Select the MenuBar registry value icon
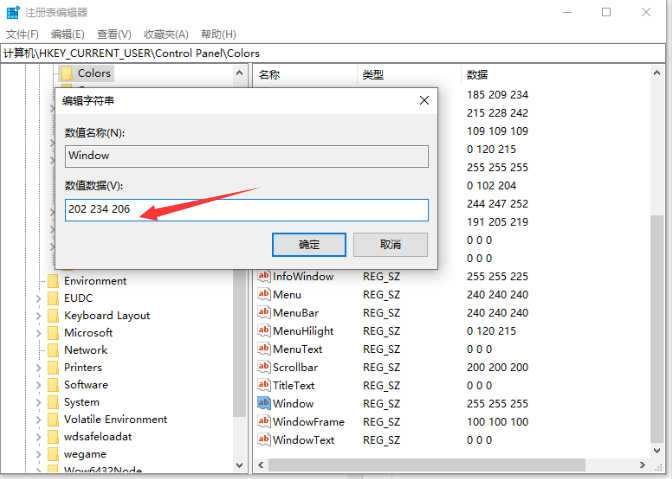 point(264,313)
